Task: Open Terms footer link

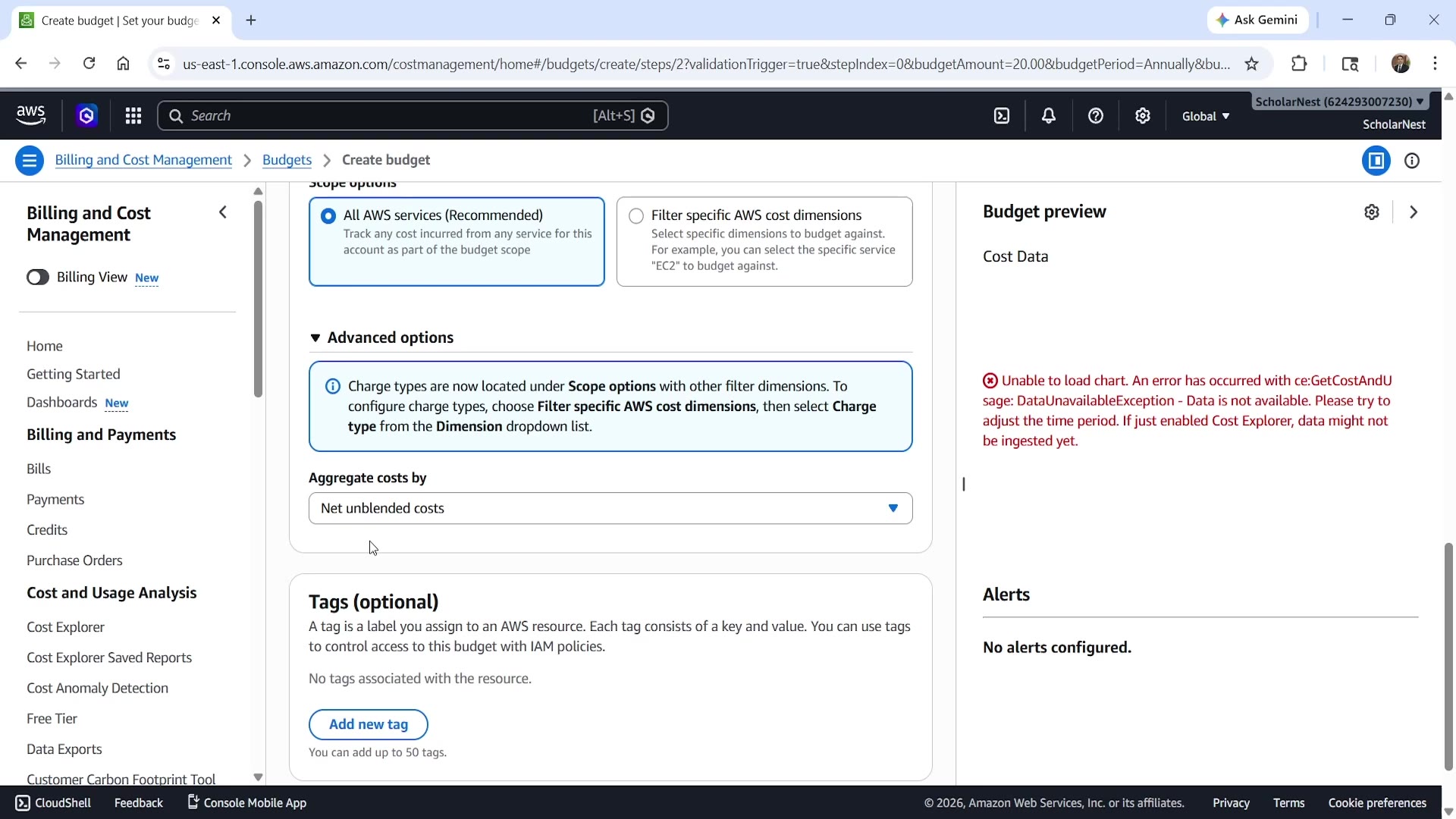Action: pyautogui.click(x=1288, y=803)
